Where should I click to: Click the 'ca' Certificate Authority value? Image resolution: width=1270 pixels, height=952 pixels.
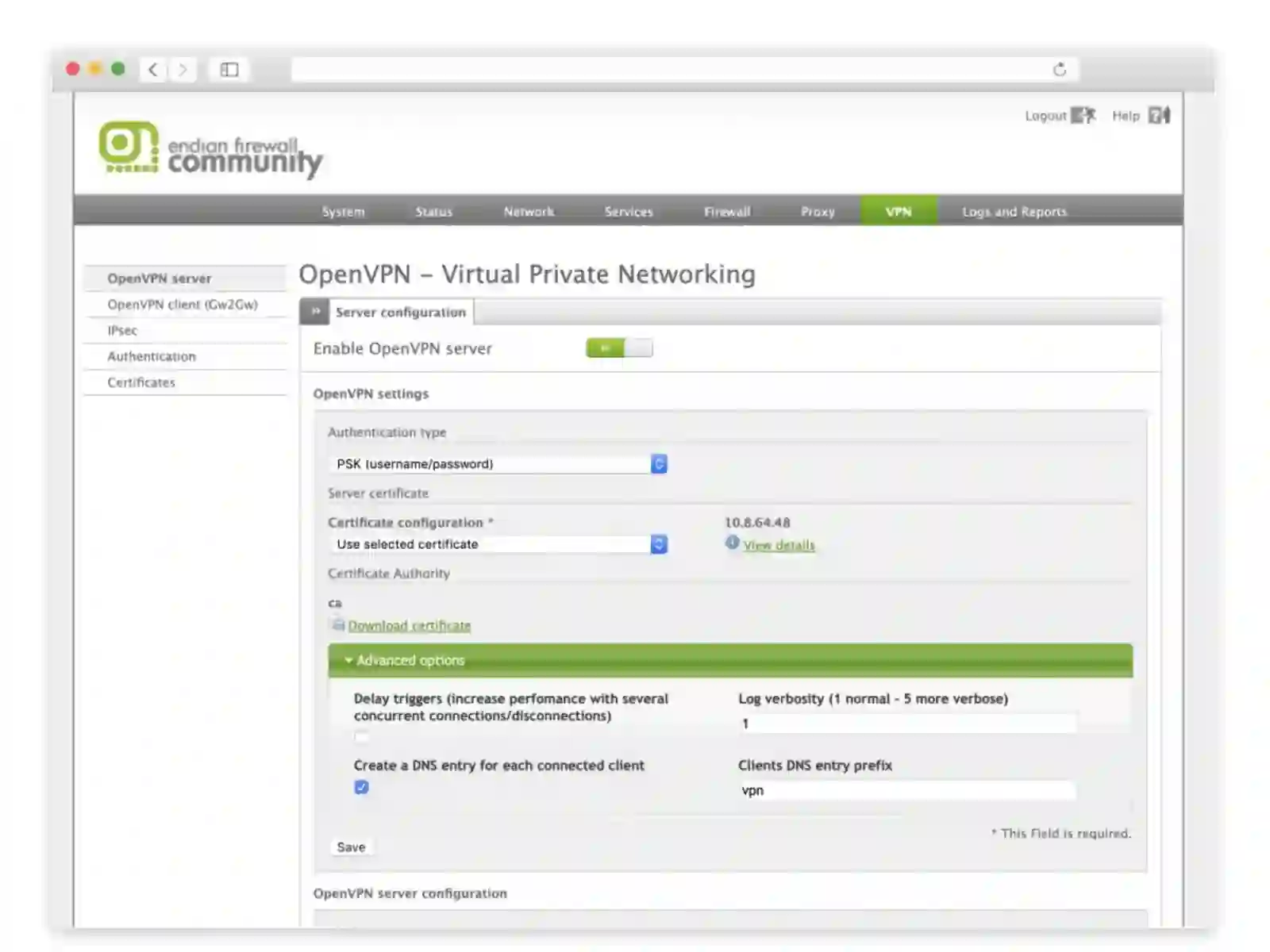click(335, 604)
